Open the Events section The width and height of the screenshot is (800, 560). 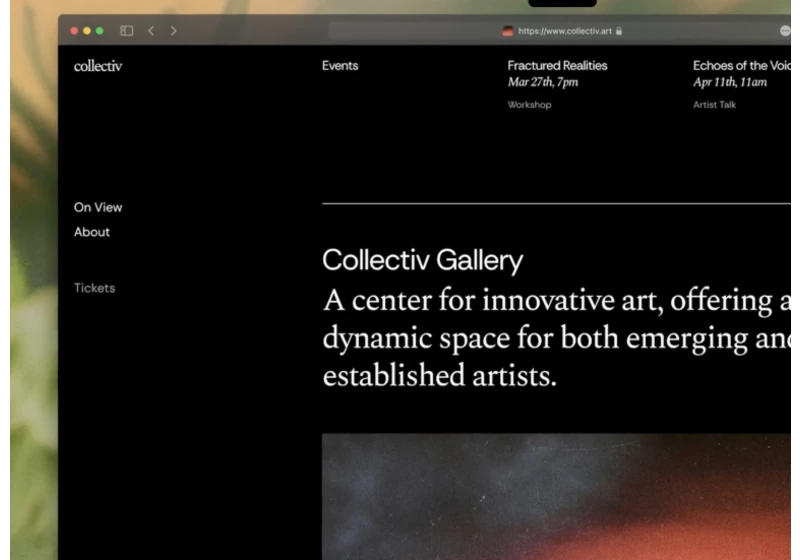pyautogui.click(x=340, y=66)
